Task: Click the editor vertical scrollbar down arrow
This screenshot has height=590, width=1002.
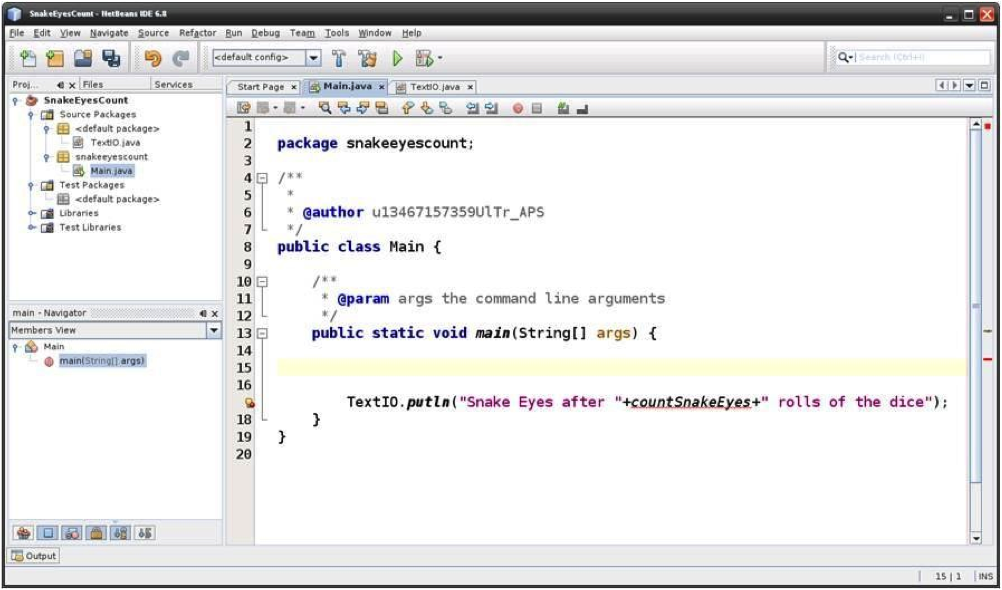Action: point(975,539)
